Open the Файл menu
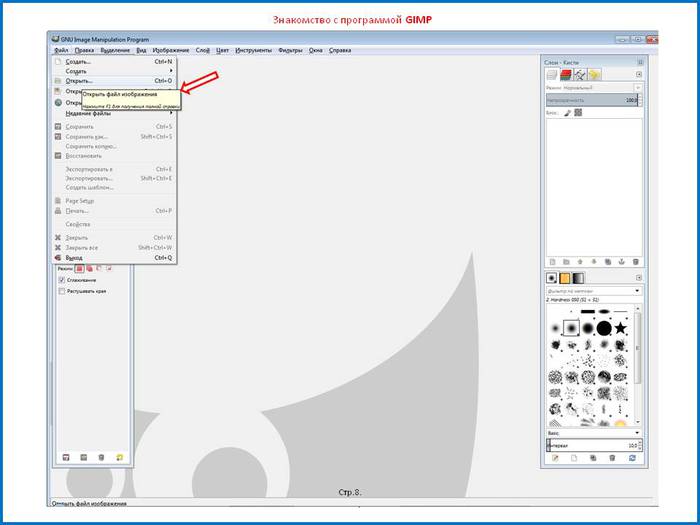Screen dimensions: 700x525 click(61, 50)
